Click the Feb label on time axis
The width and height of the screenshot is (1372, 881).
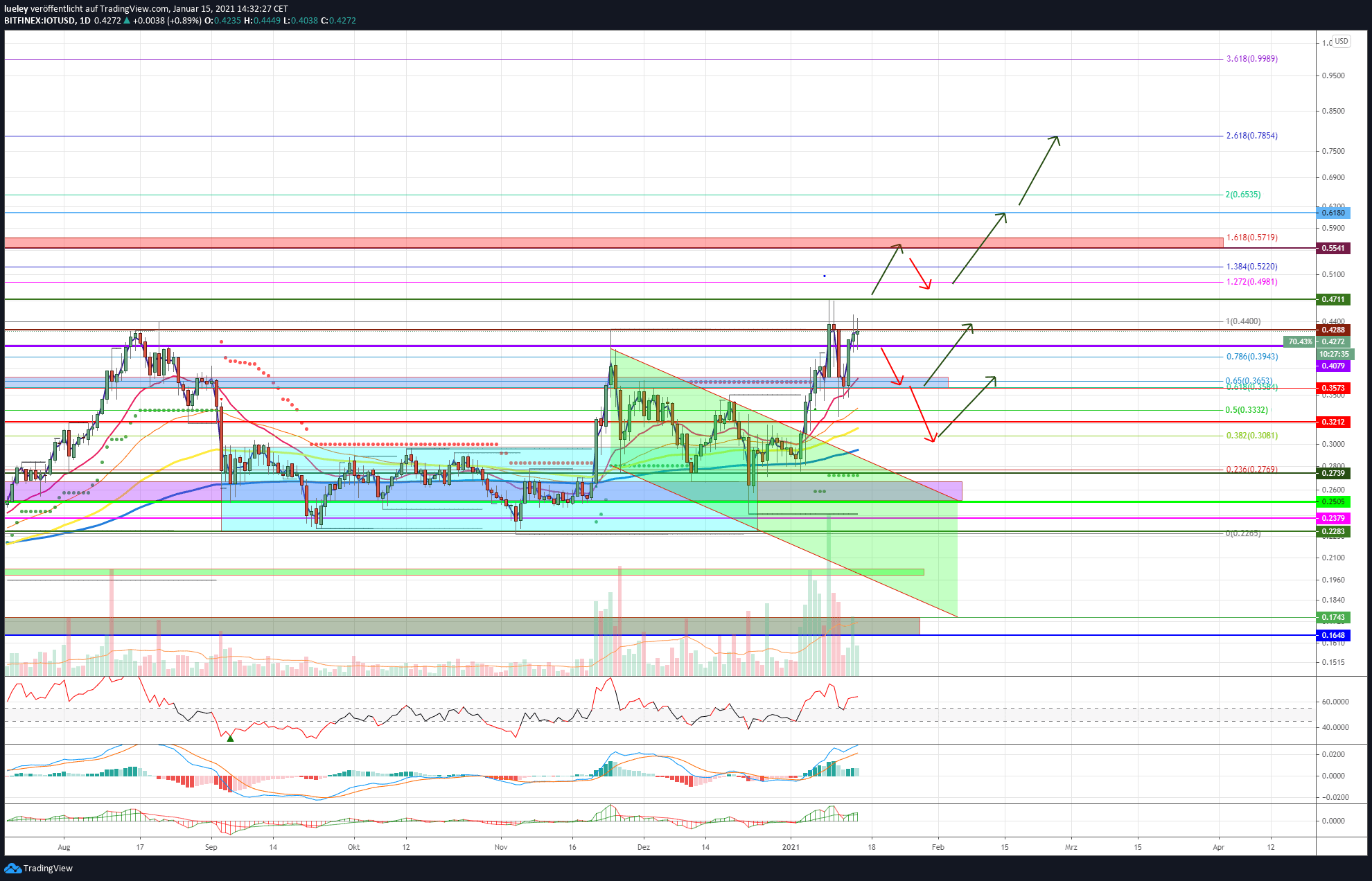pos(938,847)
